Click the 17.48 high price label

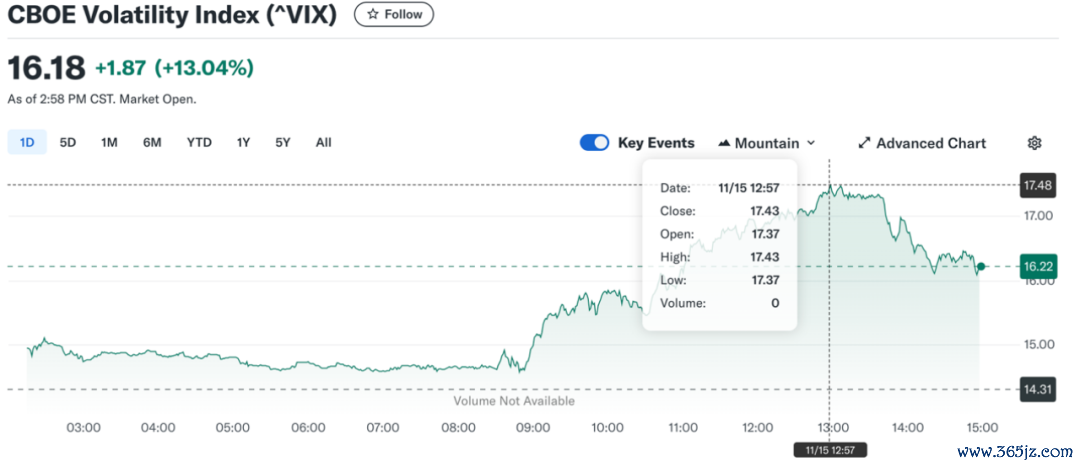[x=1038, y=185]
